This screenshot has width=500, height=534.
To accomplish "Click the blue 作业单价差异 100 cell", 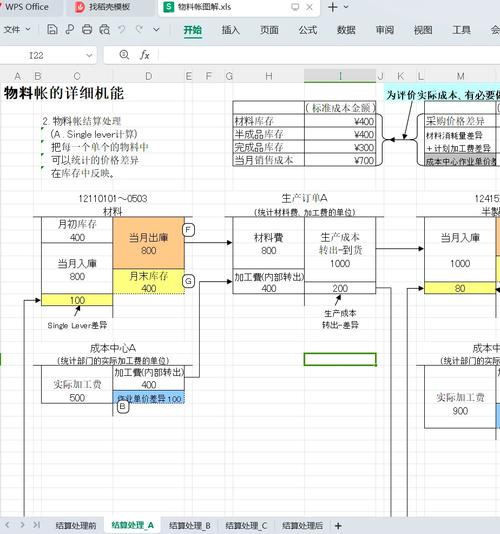I will point(149,398).
